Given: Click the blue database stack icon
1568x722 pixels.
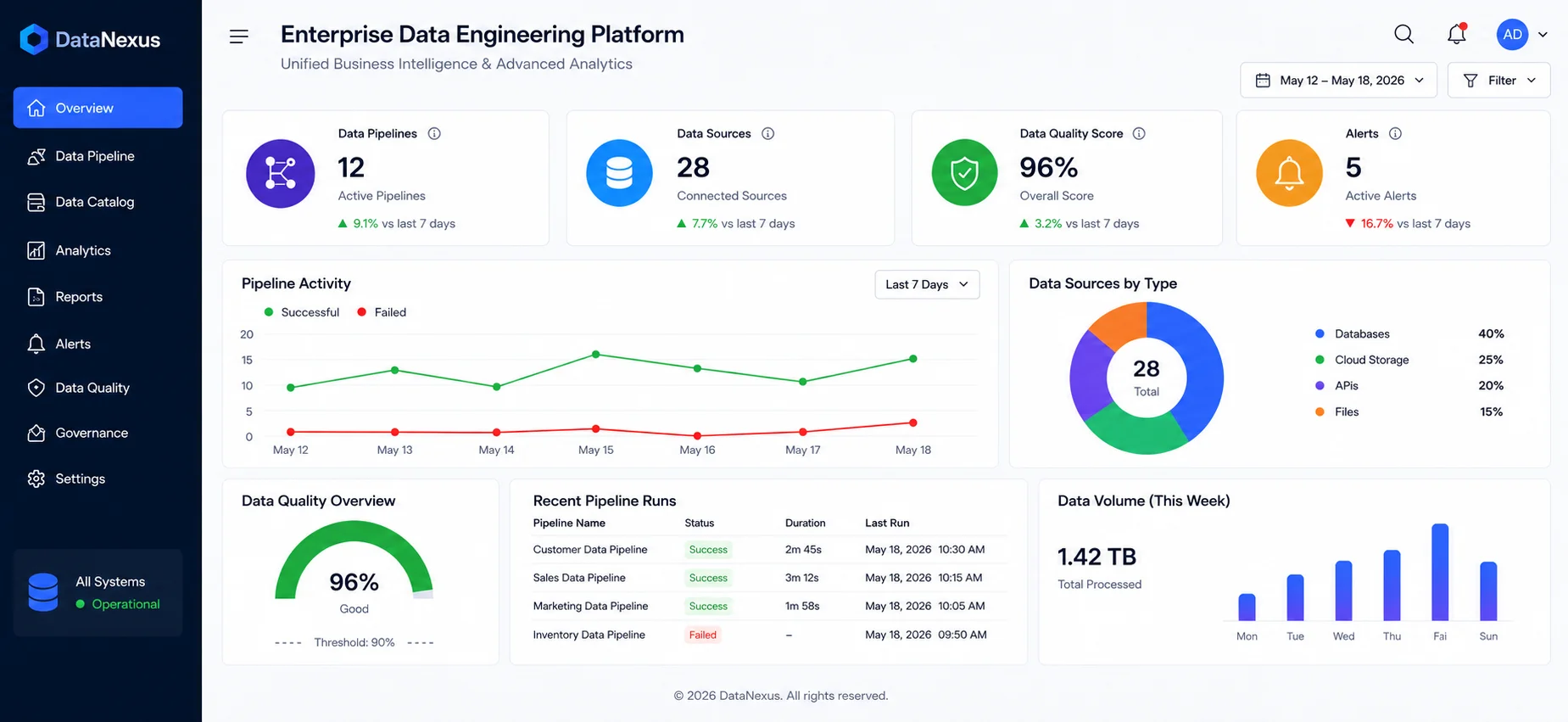Looking at the screenshot, I should pyautogui.click(x=619, y=173).
